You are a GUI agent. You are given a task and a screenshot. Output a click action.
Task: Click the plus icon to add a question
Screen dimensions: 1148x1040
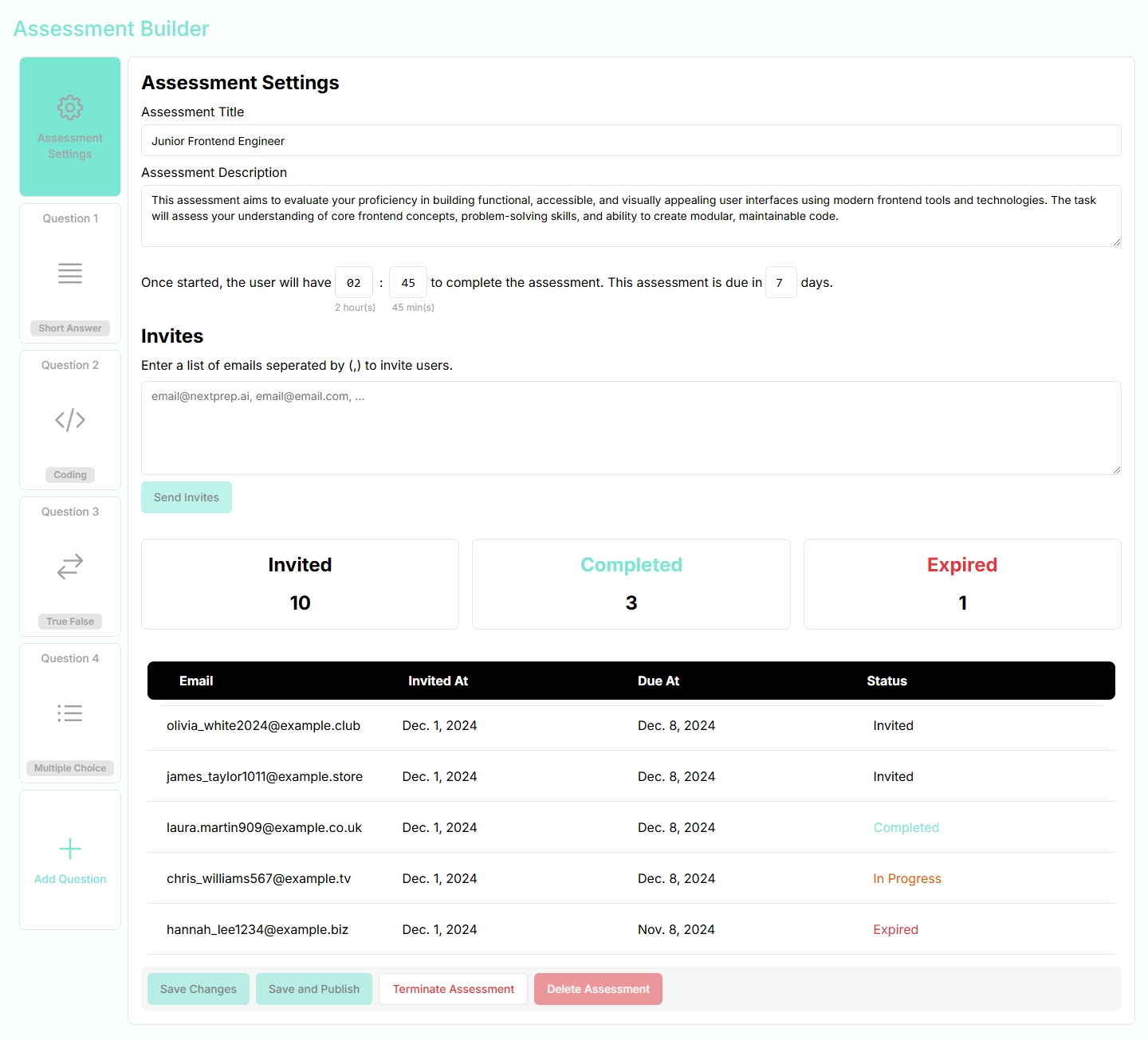click(x=70, y=850)
